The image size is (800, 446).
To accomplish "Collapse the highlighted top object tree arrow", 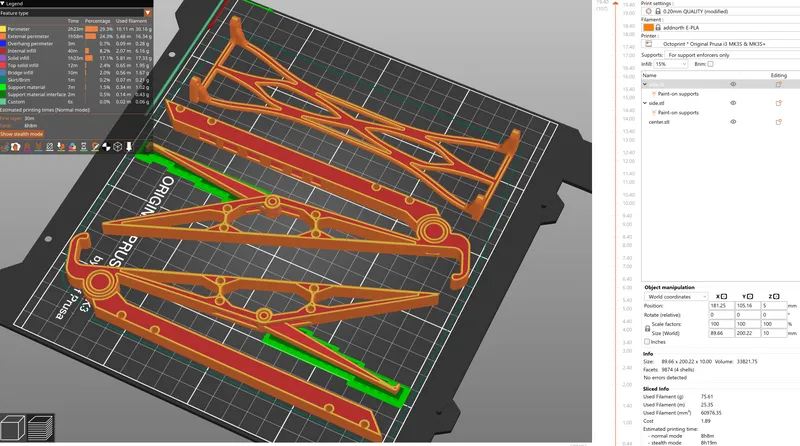I will click(x=645, y=84).
